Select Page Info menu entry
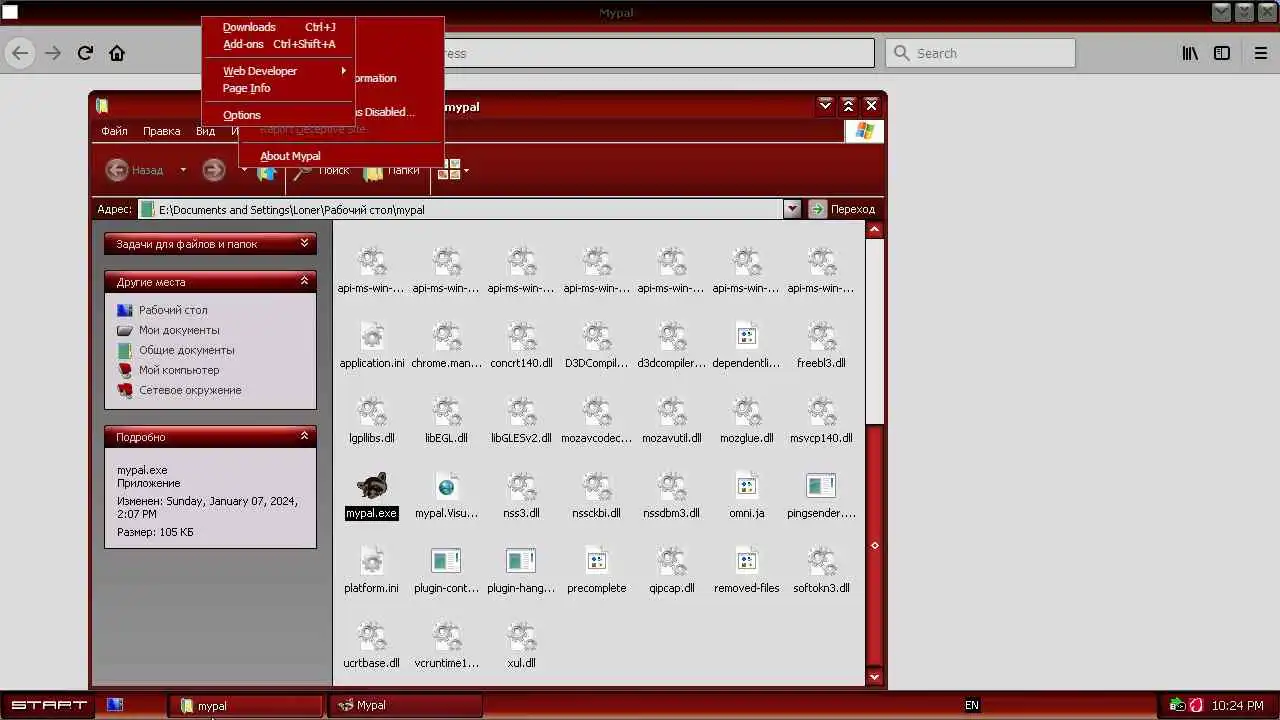The width and height of the screenshot is (1280, 720). [278, 88]
